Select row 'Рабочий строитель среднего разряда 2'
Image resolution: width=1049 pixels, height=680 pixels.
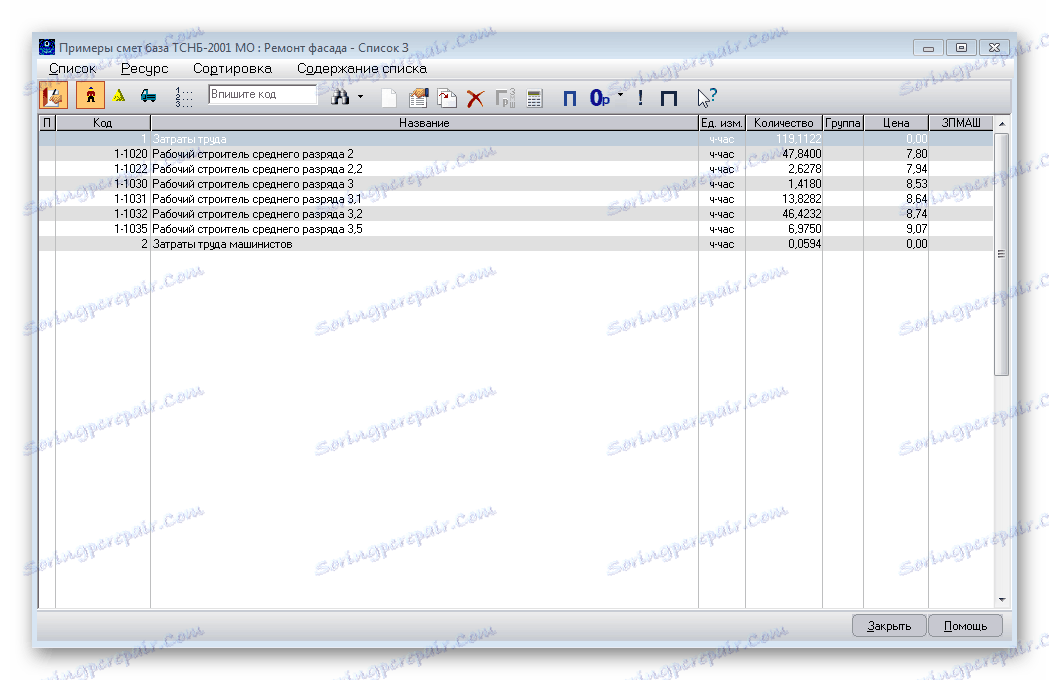coord(516,154)
